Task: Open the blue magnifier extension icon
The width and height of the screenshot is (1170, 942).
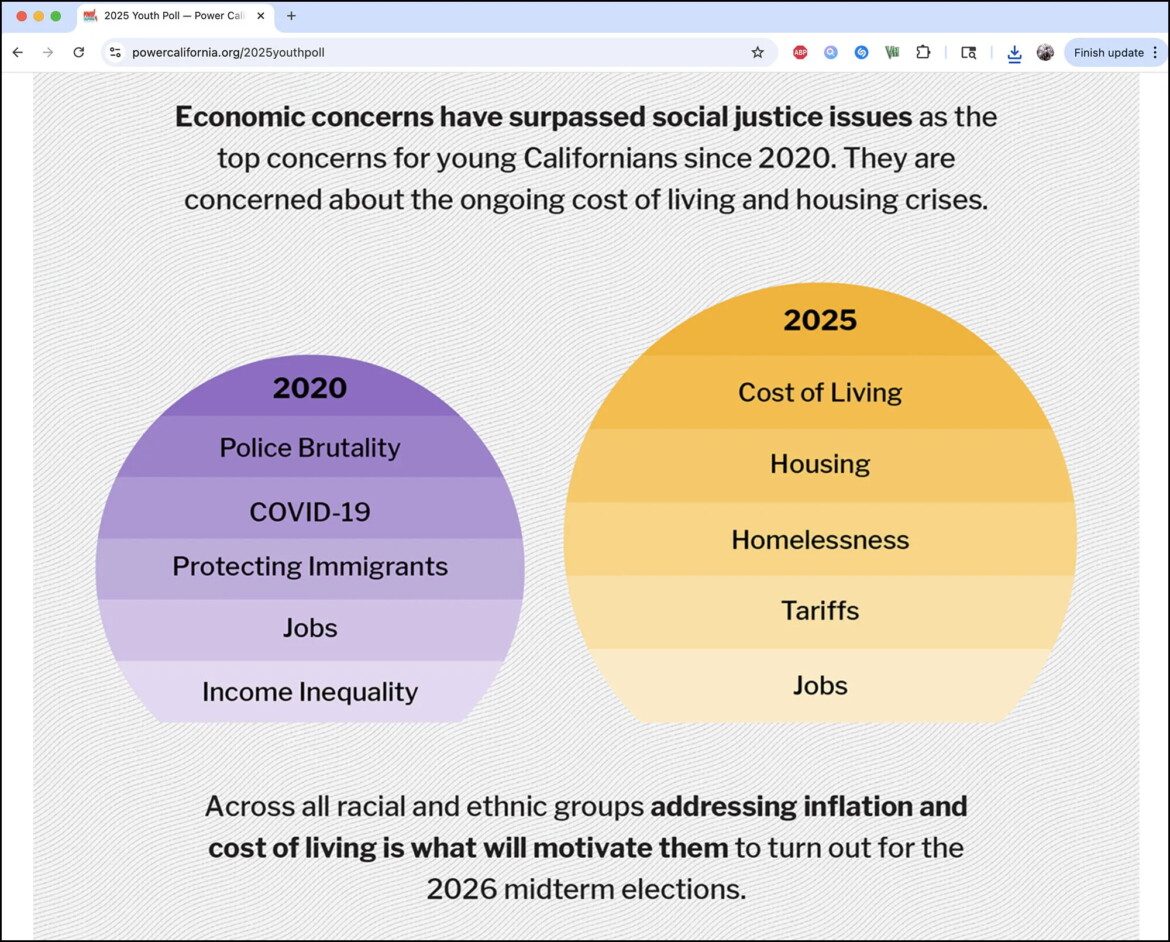Action: 830,52
